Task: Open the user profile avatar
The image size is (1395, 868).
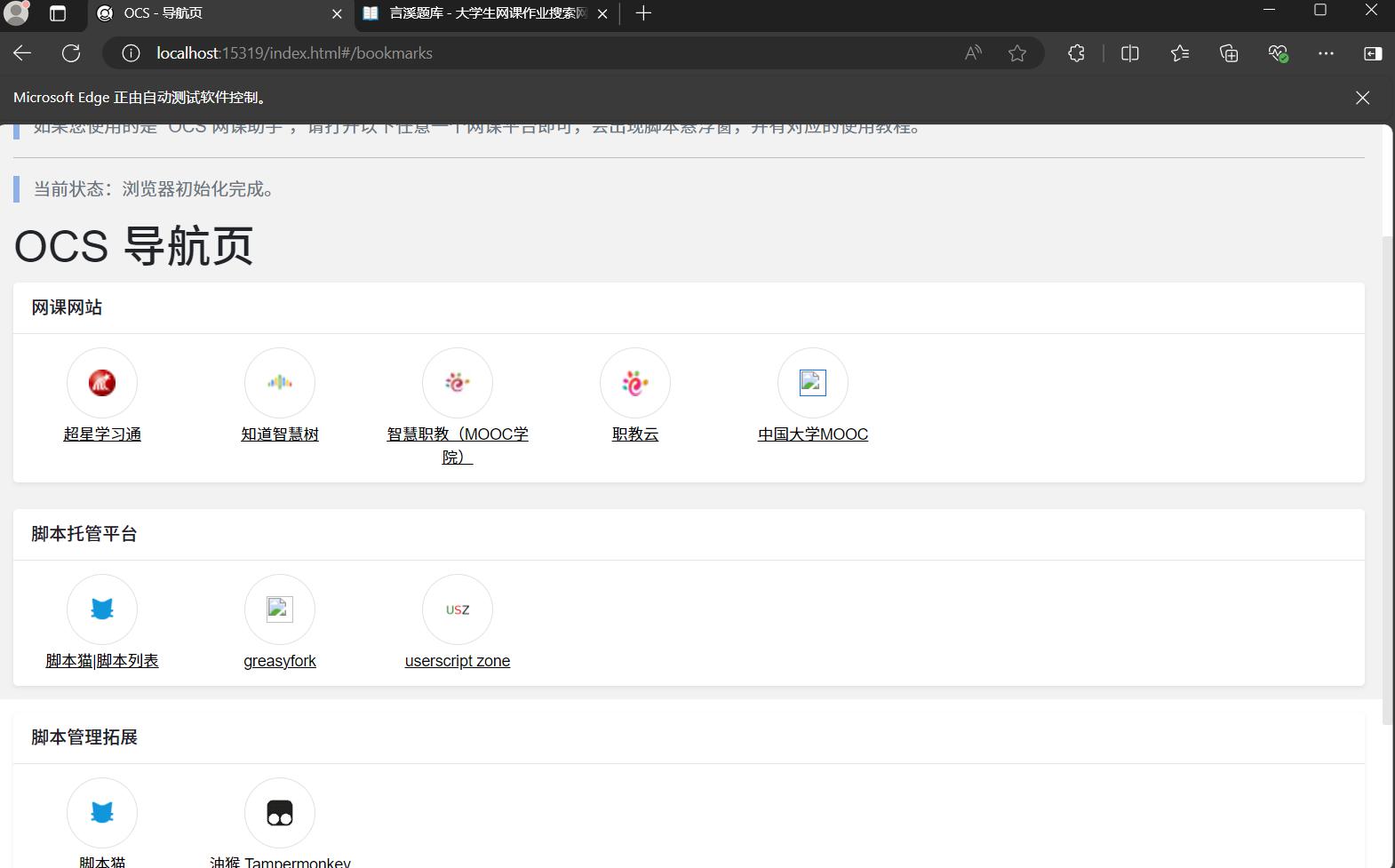Action: point(16,12)
